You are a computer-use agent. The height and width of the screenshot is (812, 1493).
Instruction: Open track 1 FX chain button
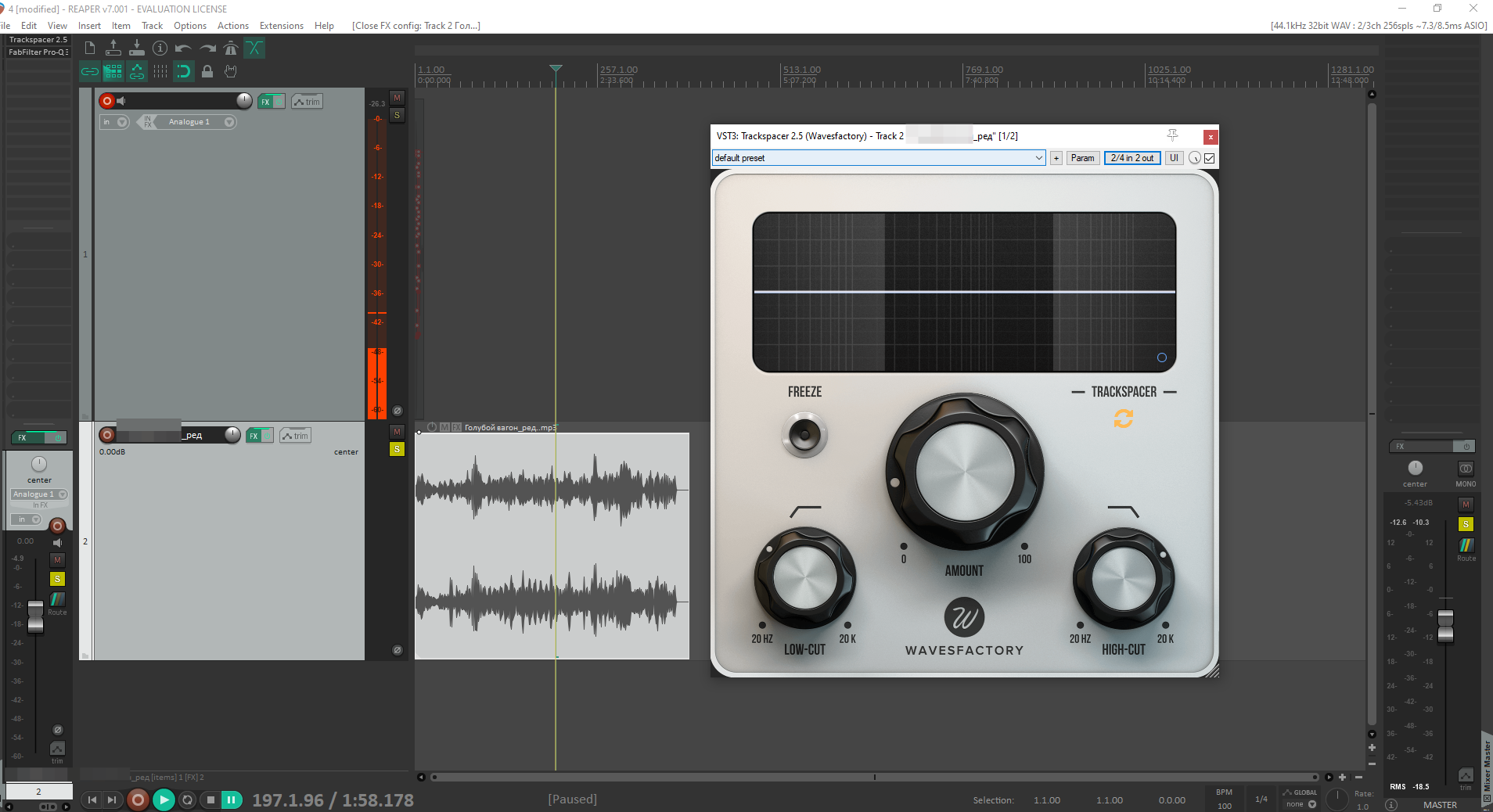pos(266,102)
